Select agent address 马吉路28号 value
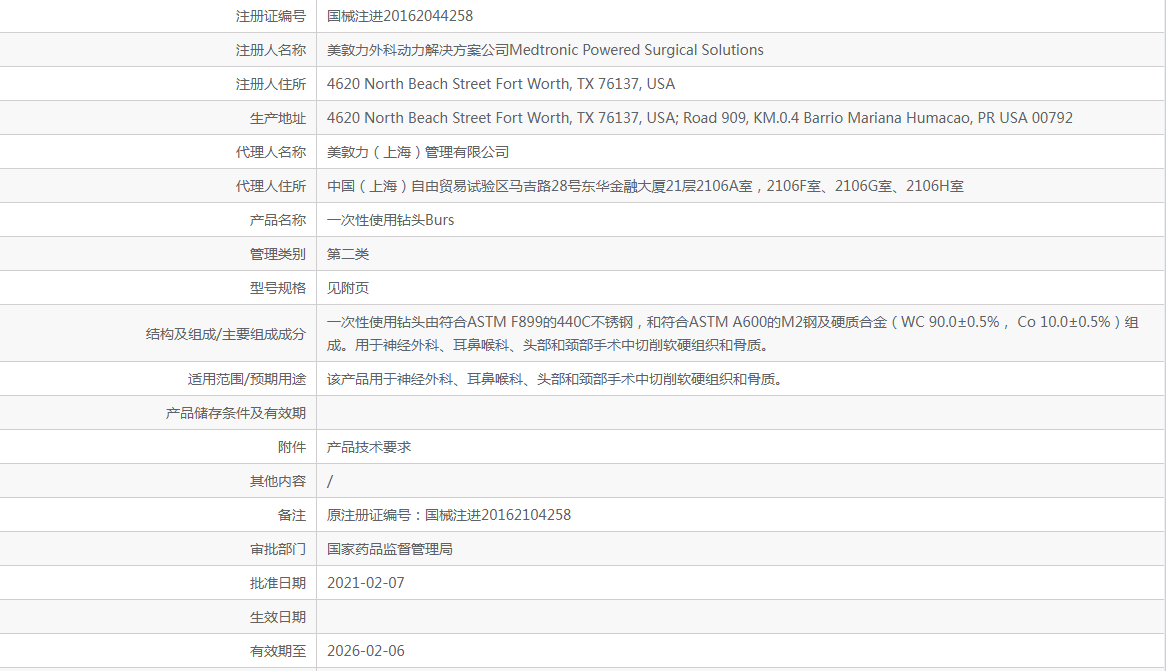 pyautogui.click(x=645, y=186)
